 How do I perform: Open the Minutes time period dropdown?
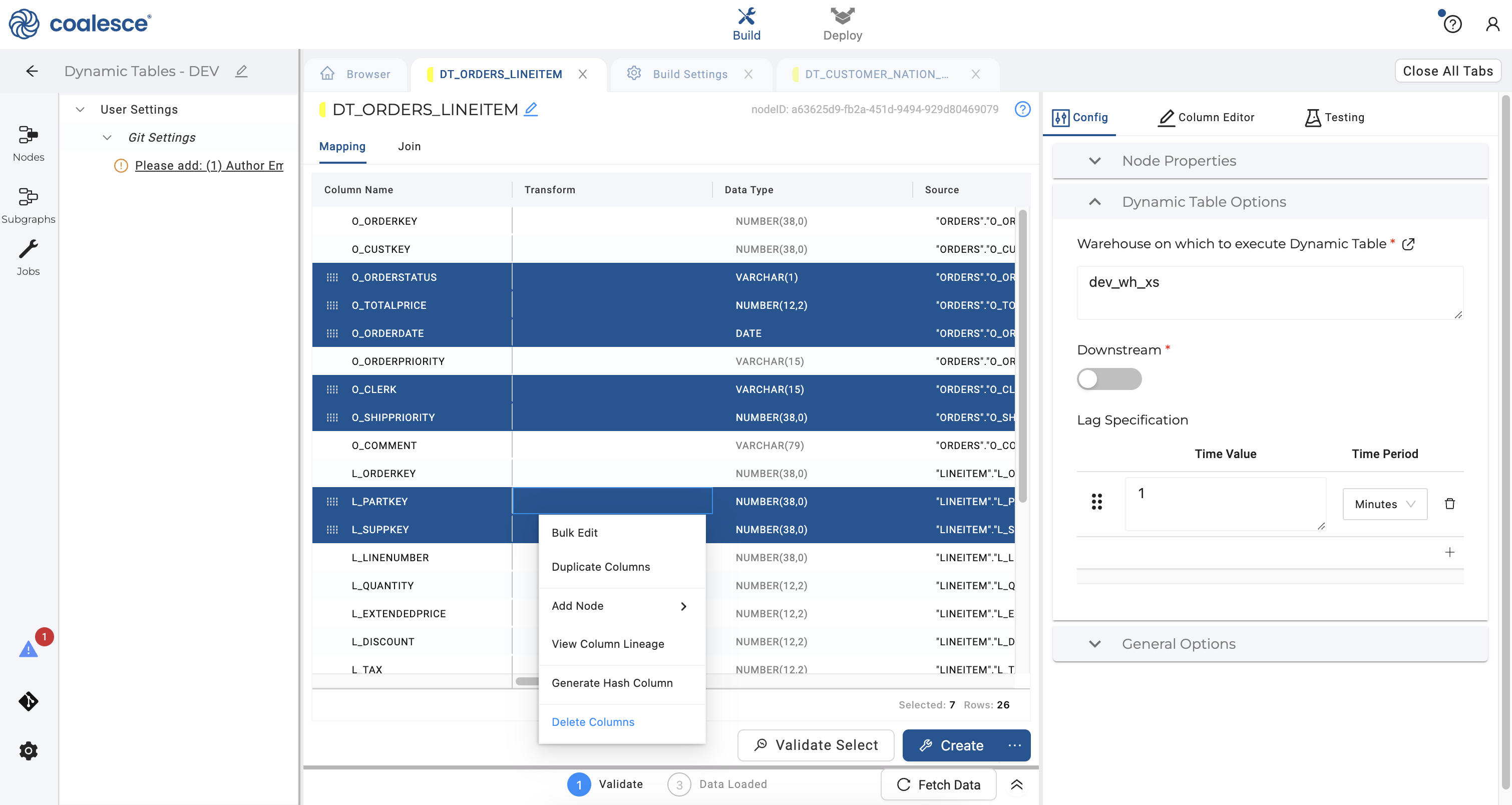1384,504
